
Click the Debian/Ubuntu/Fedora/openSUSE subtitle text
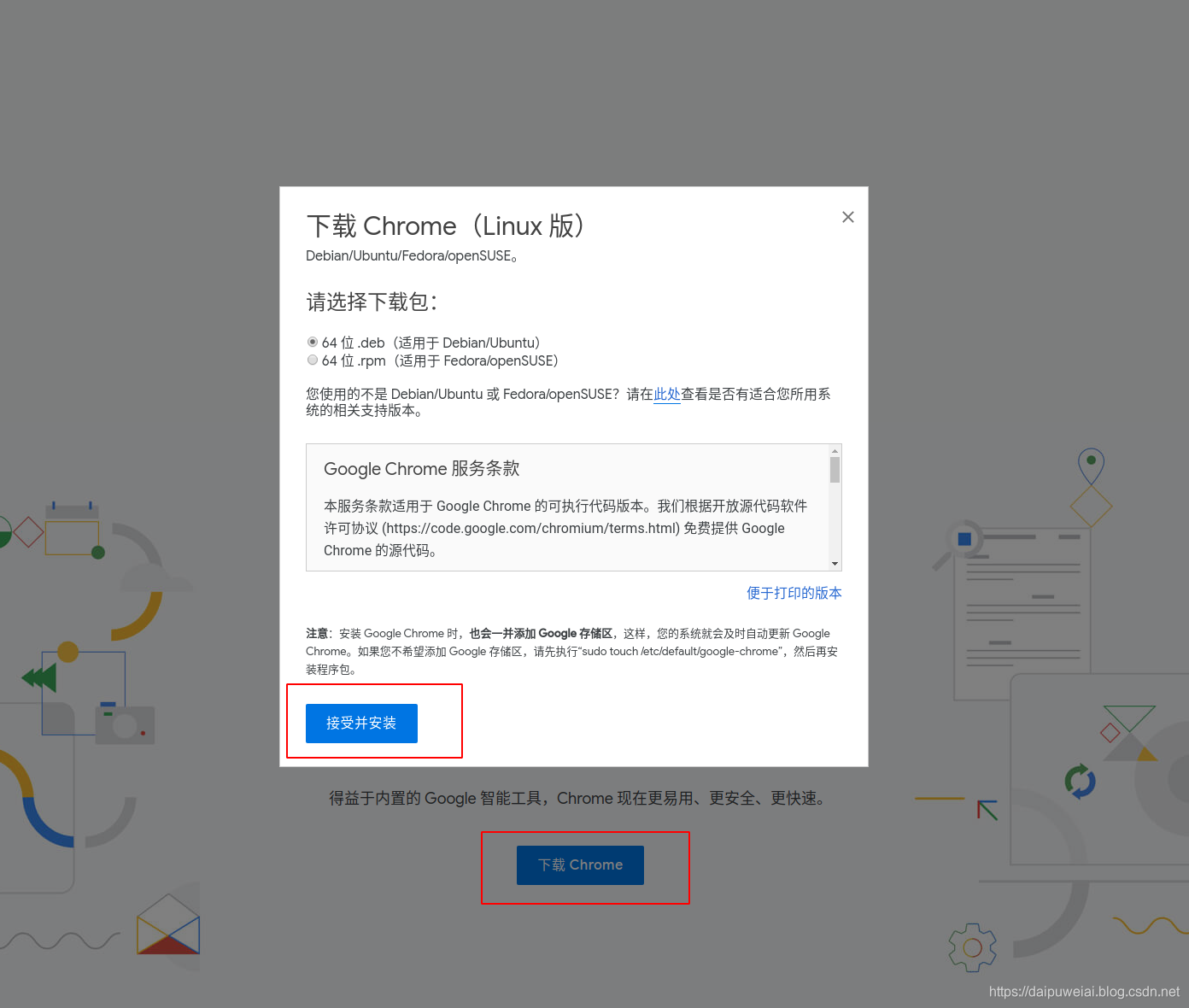tap(412, 255)
